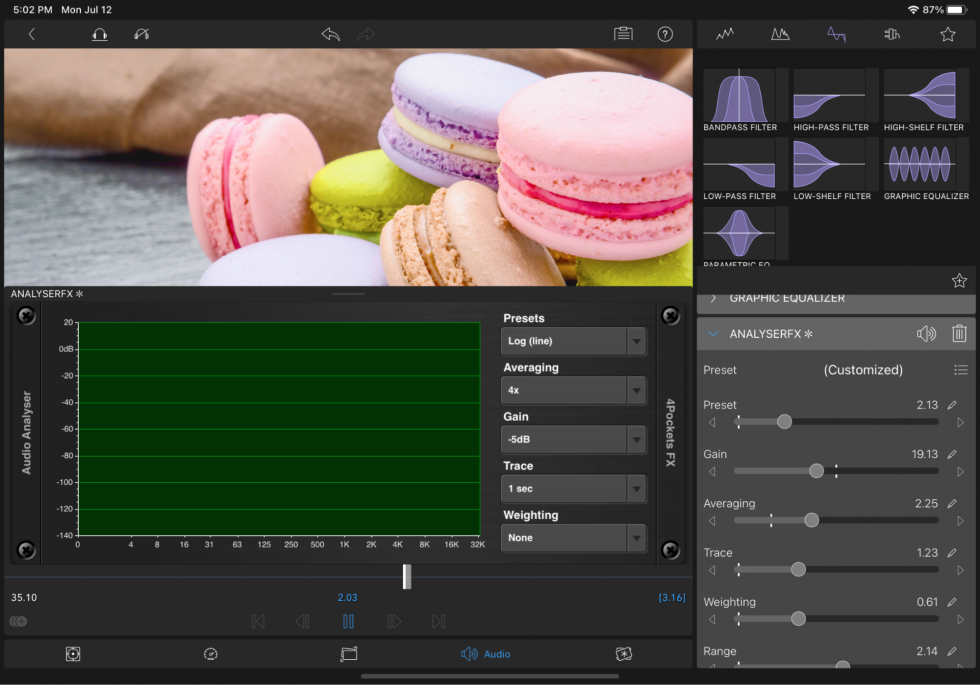
Task: Pause playback with the pause control
Action: (348, 621)
